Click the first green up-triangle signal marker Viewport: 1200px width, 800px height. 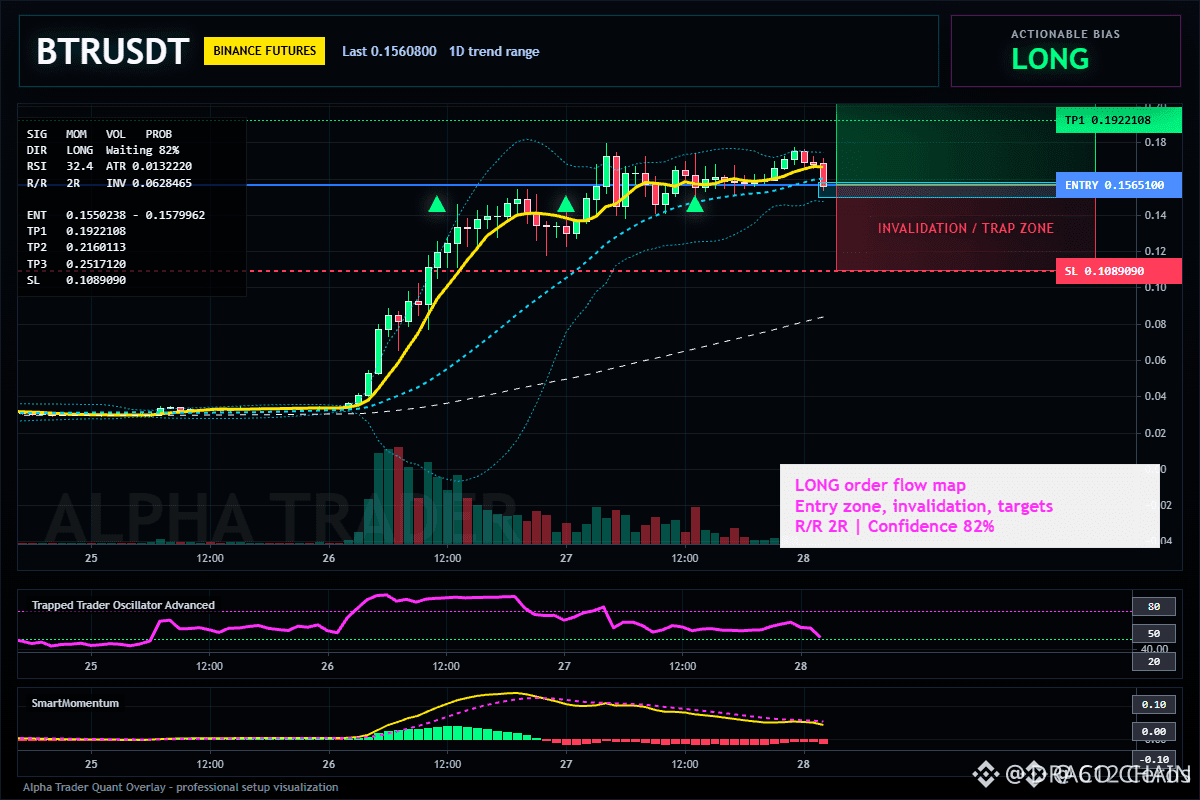click(x=436, y=205)
